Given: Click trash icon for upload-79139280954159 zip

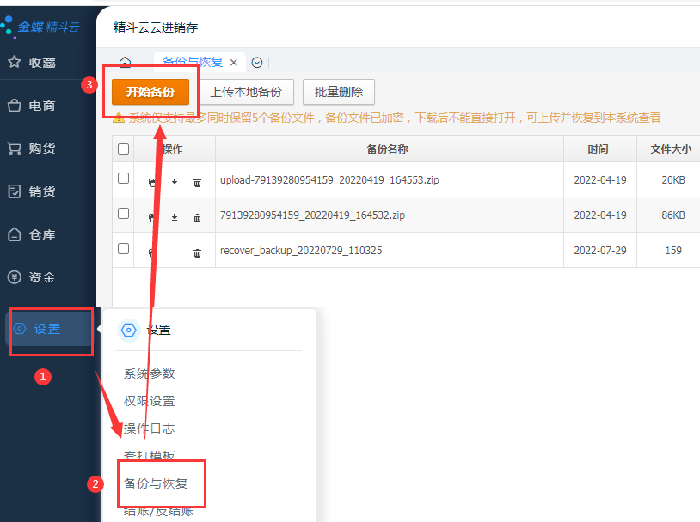Looking at the screenshot, I should point(197,182).
